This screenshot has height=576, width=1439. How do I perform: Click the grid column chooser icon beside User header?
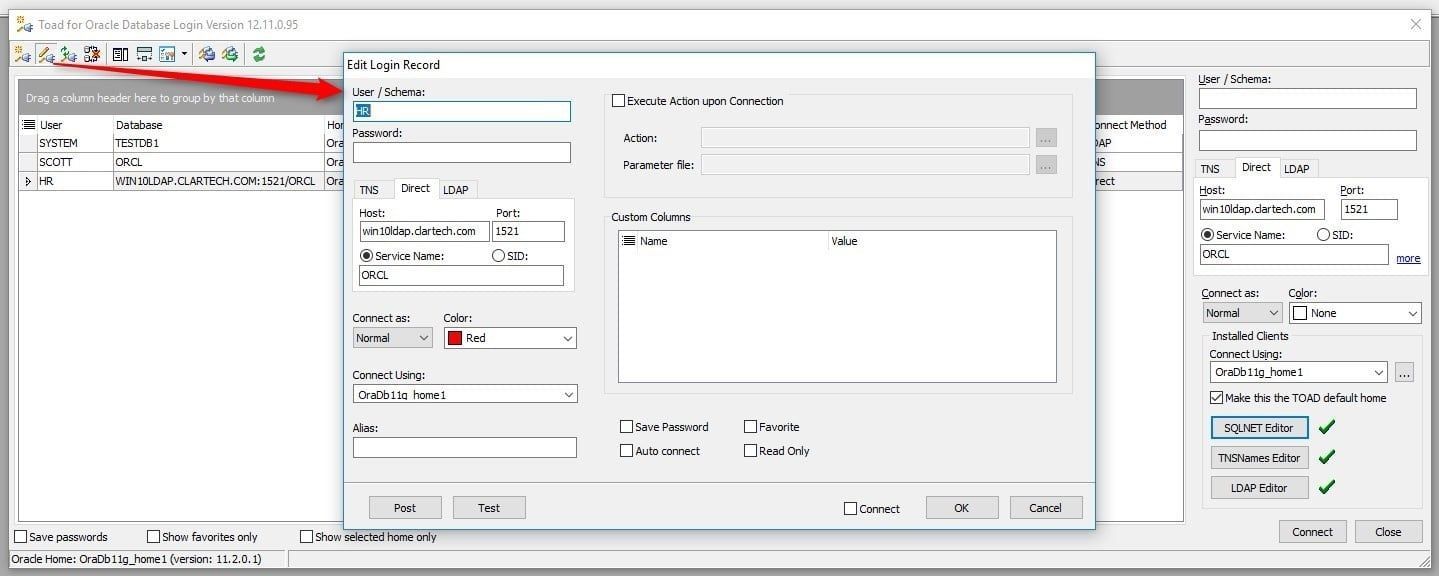28,125
